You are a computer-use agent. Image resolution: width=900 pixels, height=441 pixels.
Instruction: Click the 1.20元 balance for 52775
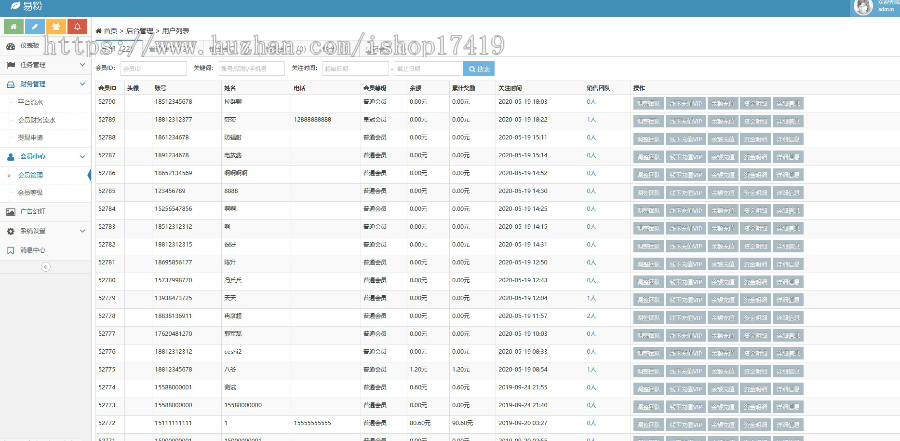point(418,370)
